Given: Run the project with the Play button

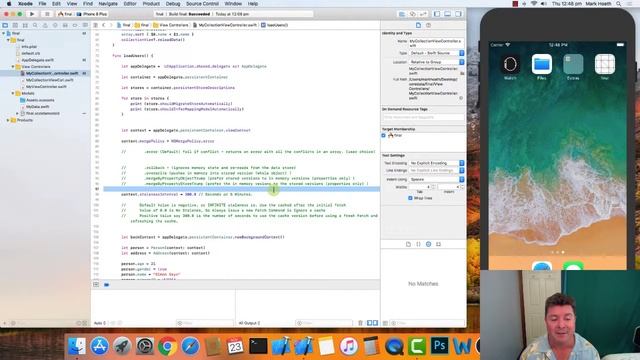Looking at the screenshot, I should (x=32, y=14).
